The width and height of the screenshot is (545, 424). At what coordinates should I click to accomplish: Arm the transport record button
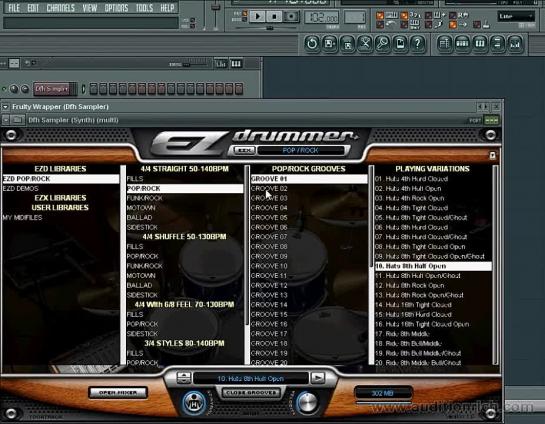(x=291, y=16)
